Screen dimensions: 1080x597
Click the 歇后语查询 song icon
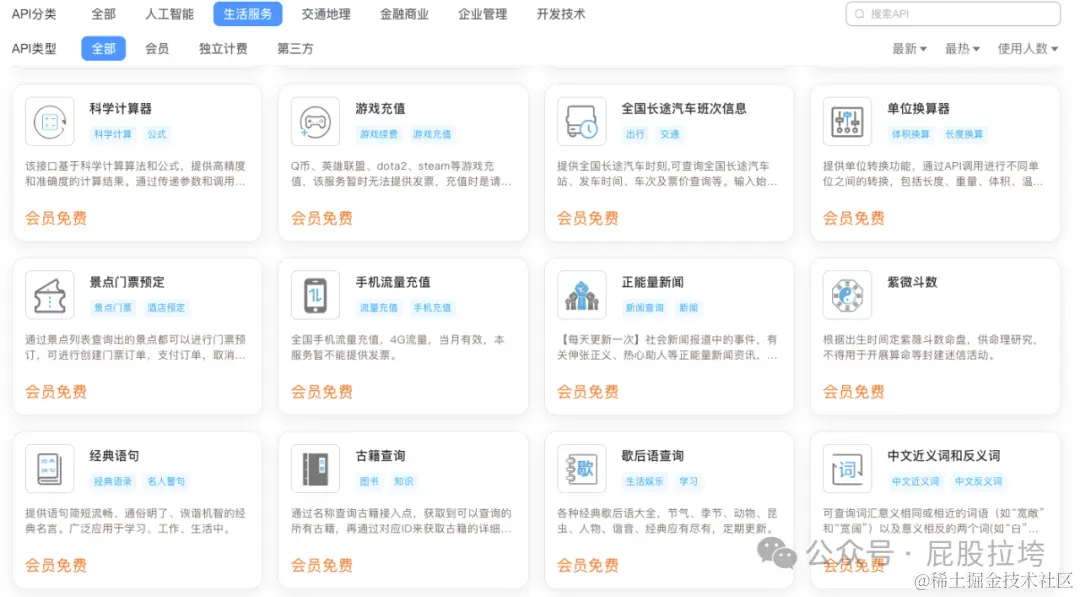[x=581, y=467]
